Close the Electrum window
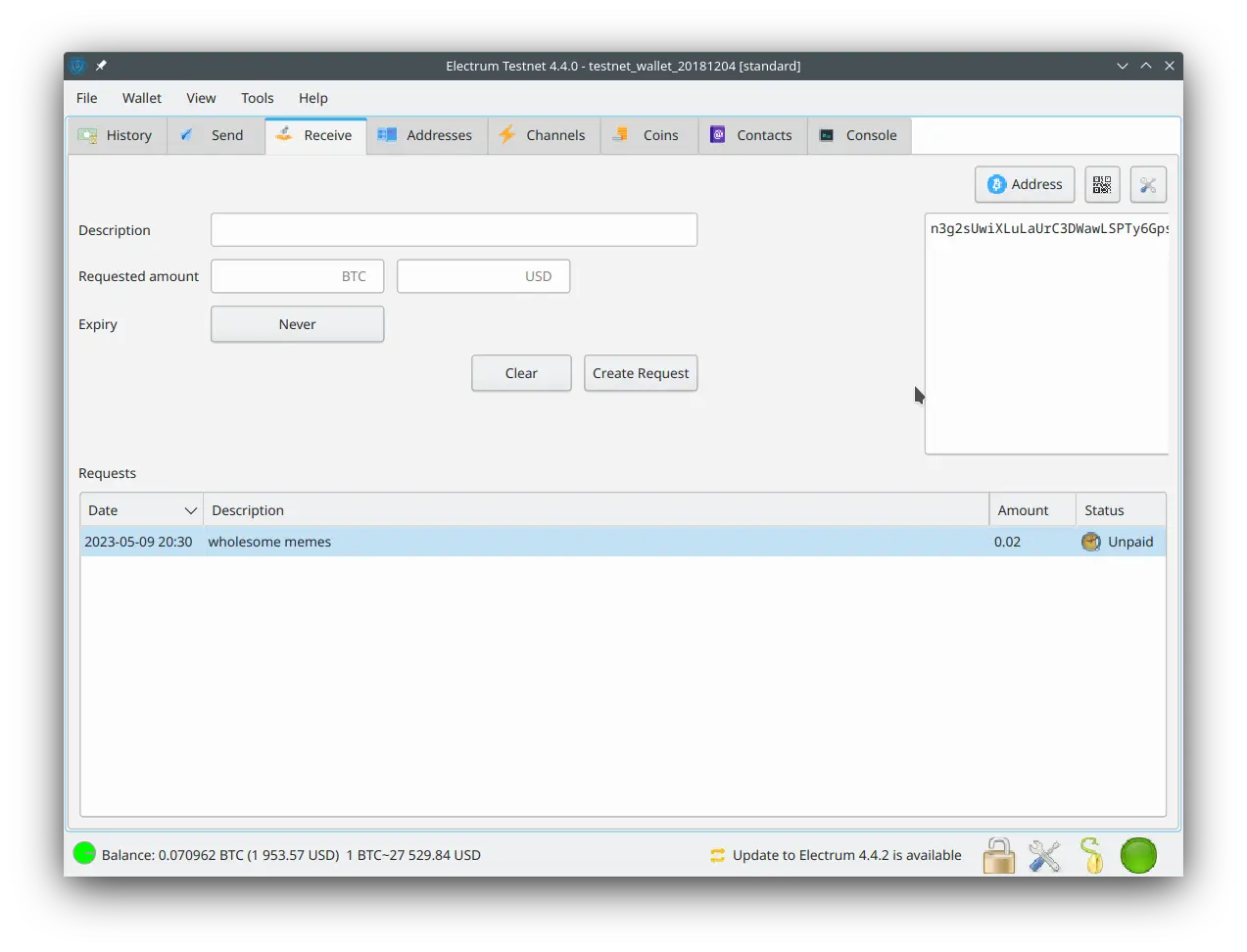Image resolution: width=1247 pixels, height=952 pixels. click(x=1170, y=66)
